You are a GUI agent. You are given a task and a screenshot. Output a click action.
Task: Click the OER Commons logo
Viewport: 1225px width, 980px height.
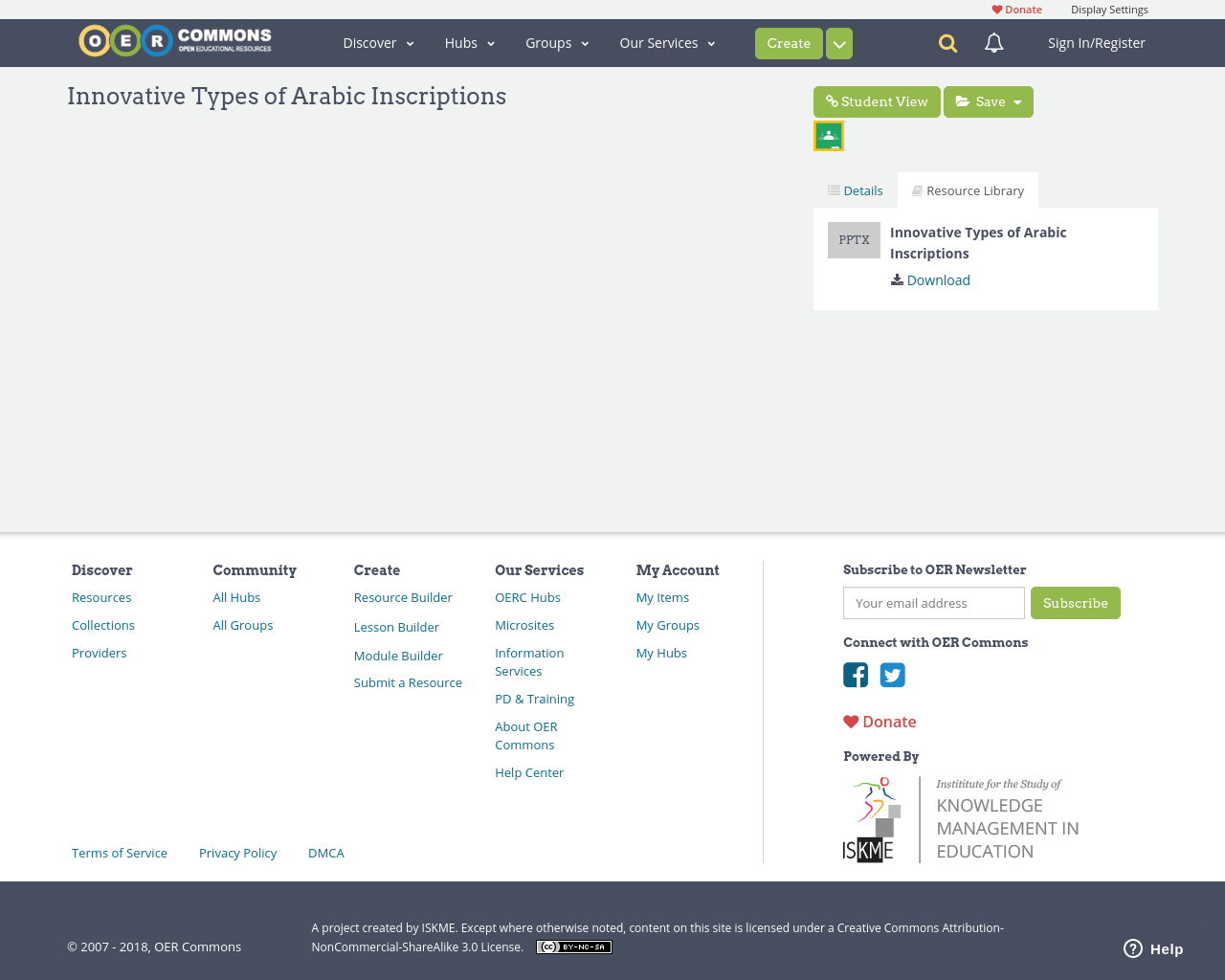click(174, 40)
